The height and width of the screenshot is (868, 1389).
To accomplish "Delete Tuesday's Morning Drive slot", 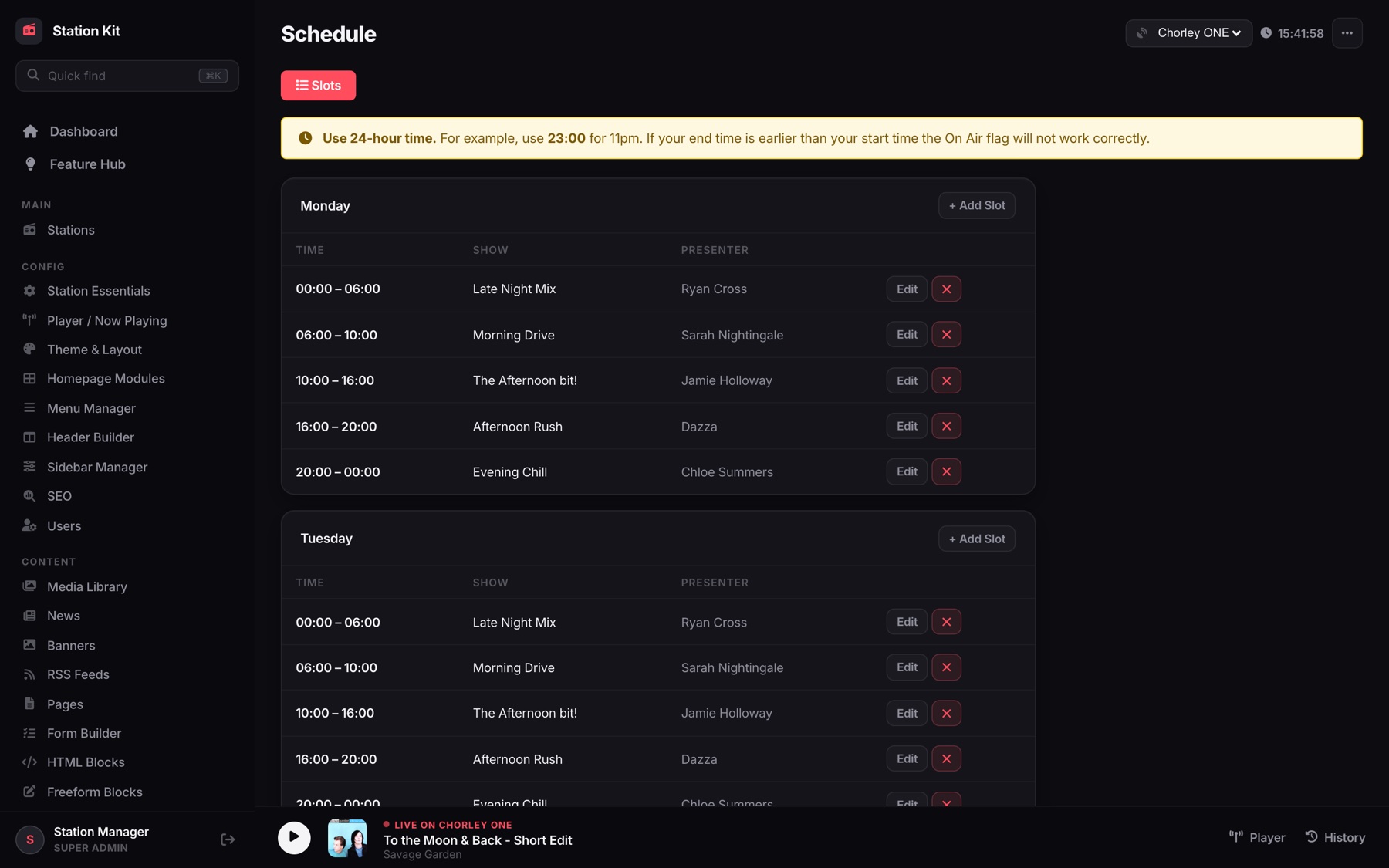I will [946, 667].
